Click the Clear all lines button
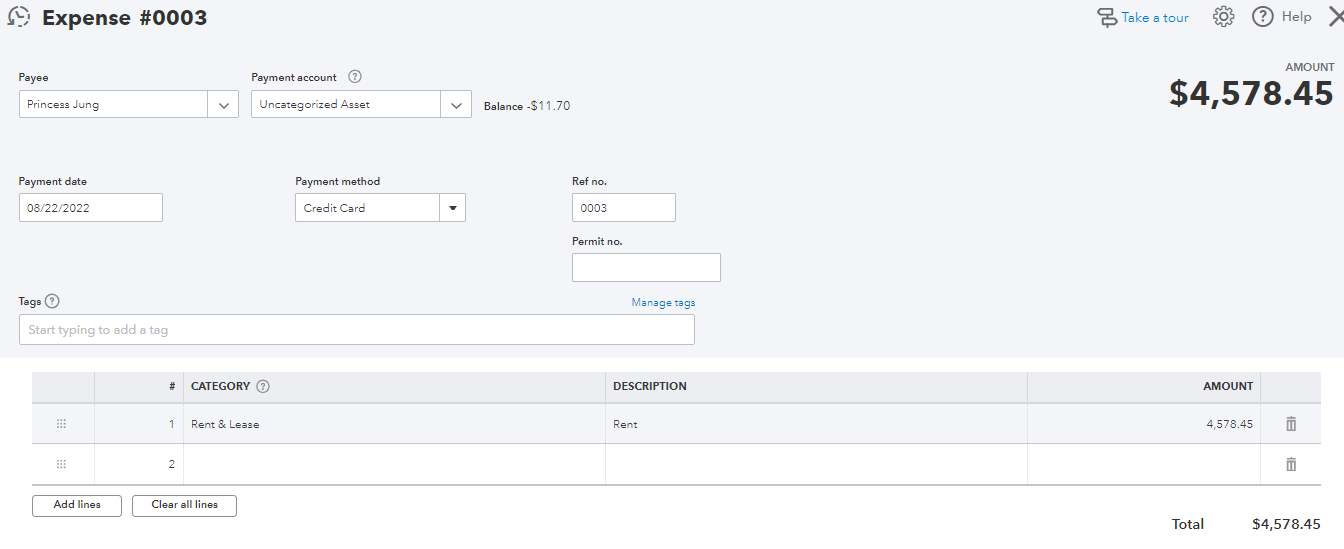 point(184,505)
